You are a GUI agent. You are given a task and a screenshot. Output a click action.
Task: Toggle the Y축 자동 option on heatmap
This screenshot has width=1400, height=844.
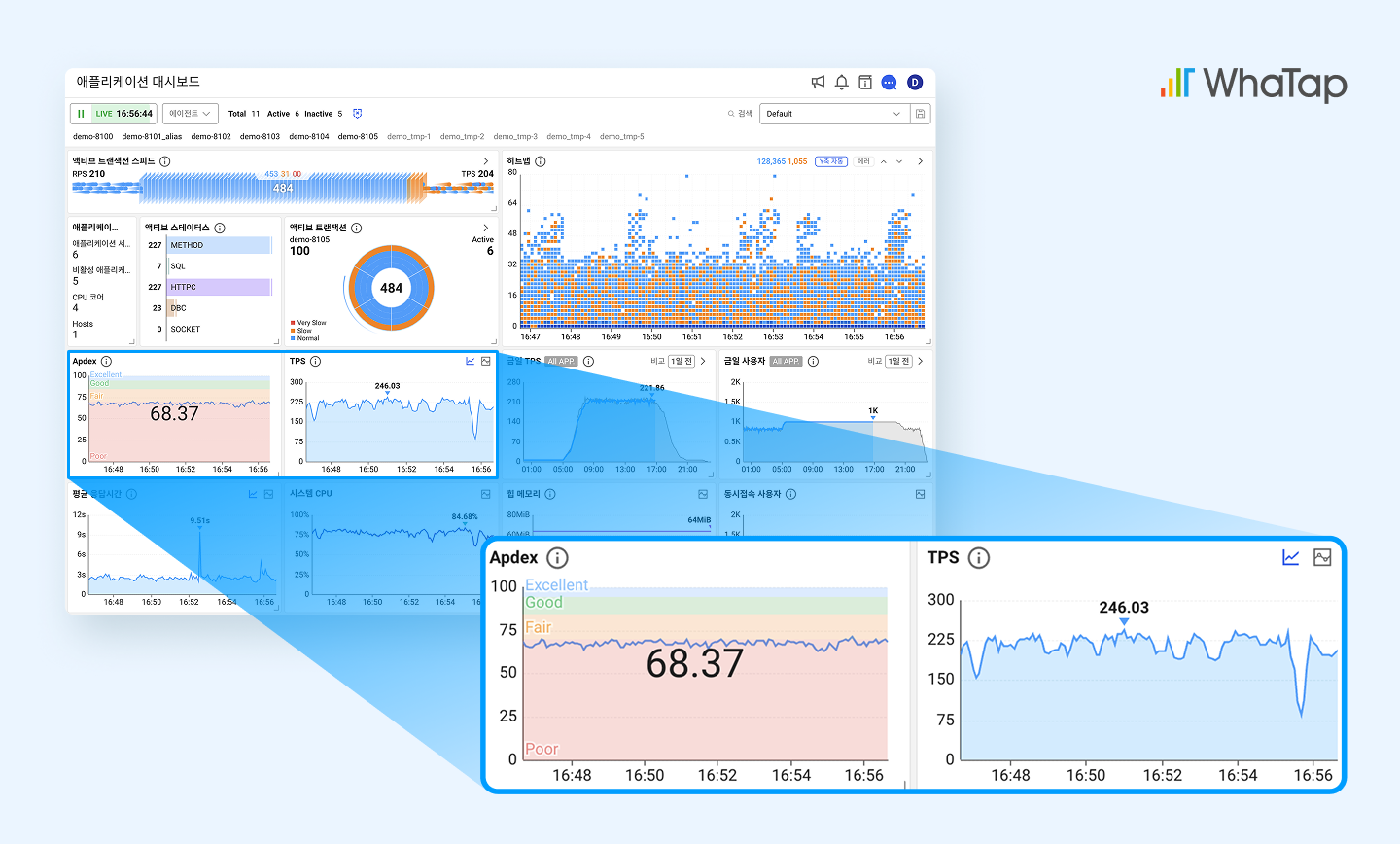[830, 161]
